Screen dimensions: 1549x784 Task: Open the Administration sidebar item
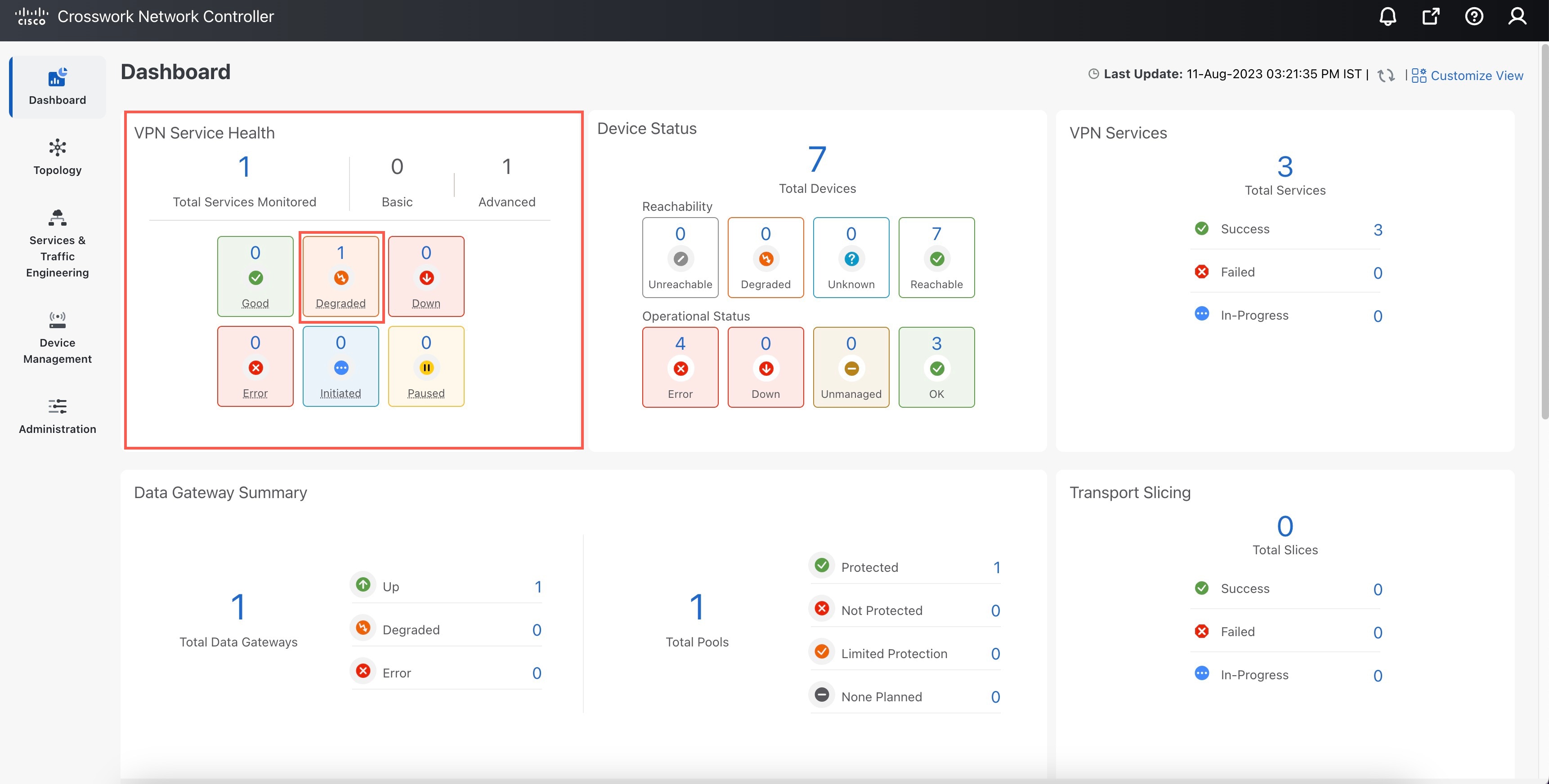click(x=58, y=416)
